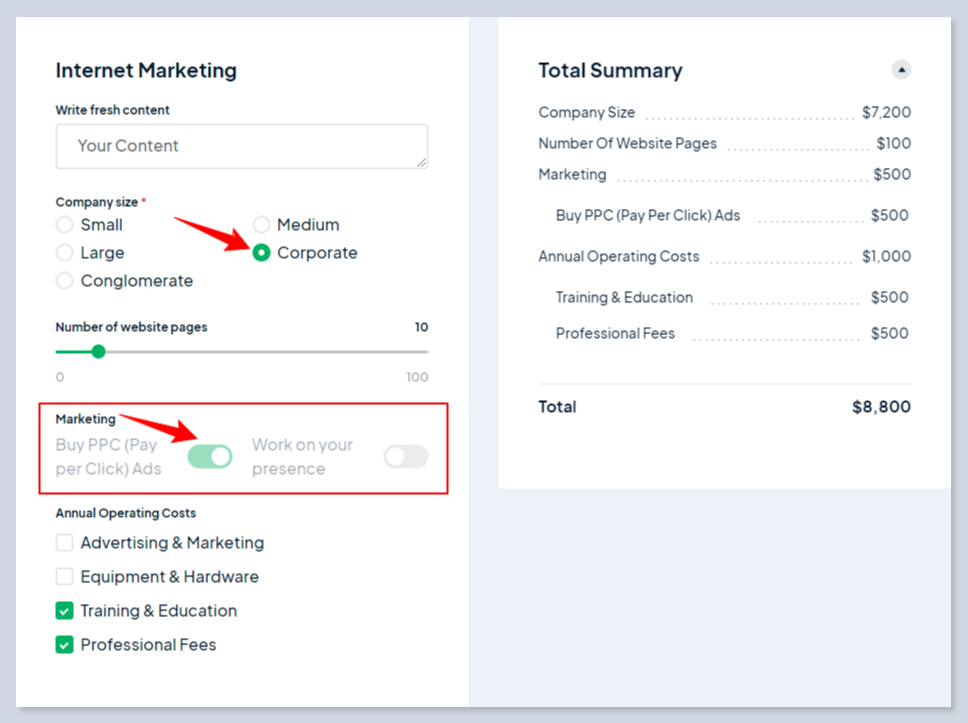The image size is (968, 723).
Task: Click the Total Summary heading
Action: 610,71
